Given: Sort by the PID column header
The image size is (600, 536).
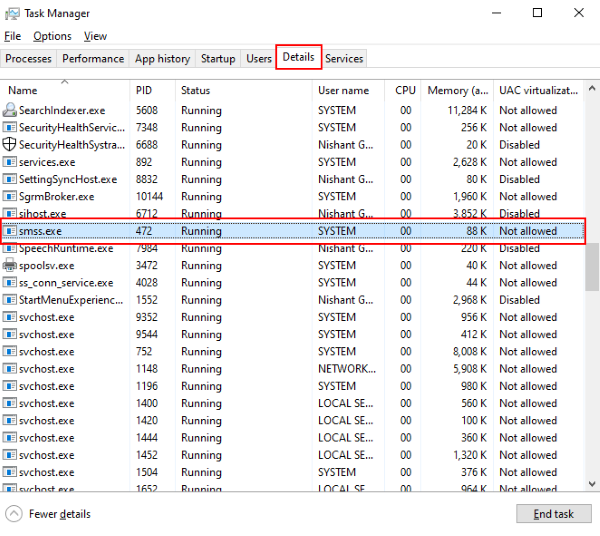Looking at the screenshot, I should pyautogui.click(x=152, y=90).
